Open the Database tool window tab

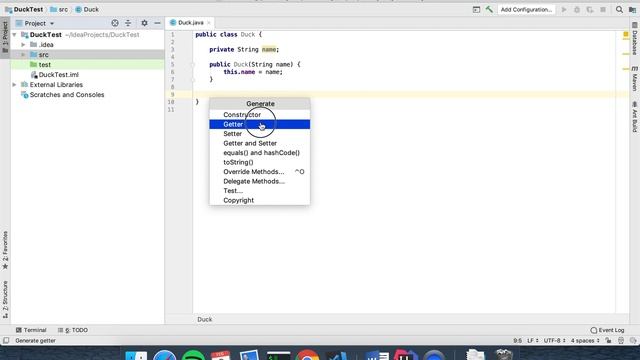[635, 39]
